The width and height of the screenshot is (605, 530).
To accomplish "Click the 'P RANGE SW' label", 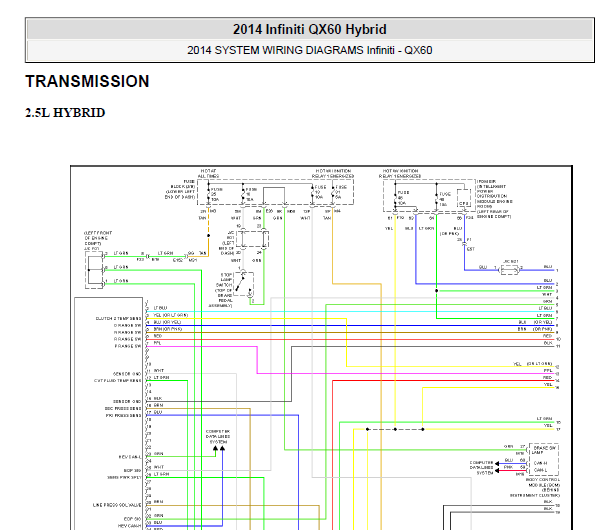I will pyautogui.click(x=128, y=346).
